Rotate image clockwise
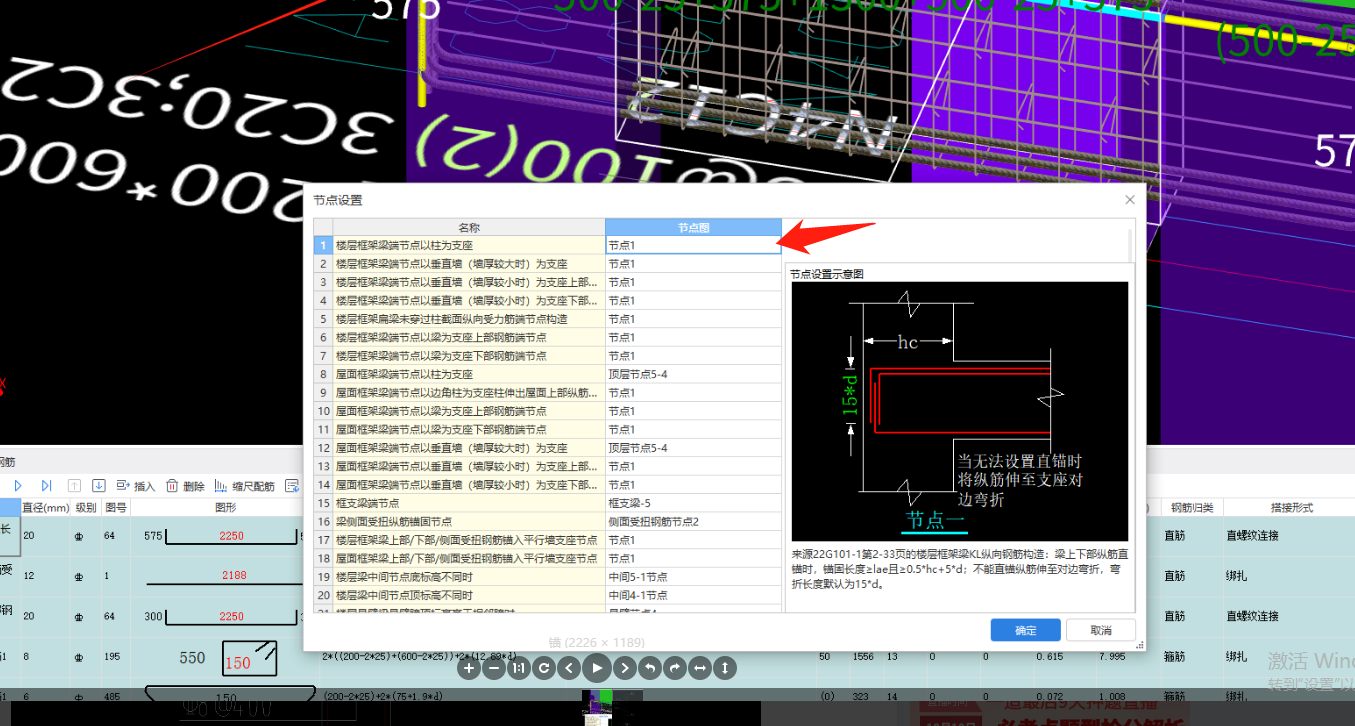The width and height of the screenshot is (1355, 726). (674, 667)
